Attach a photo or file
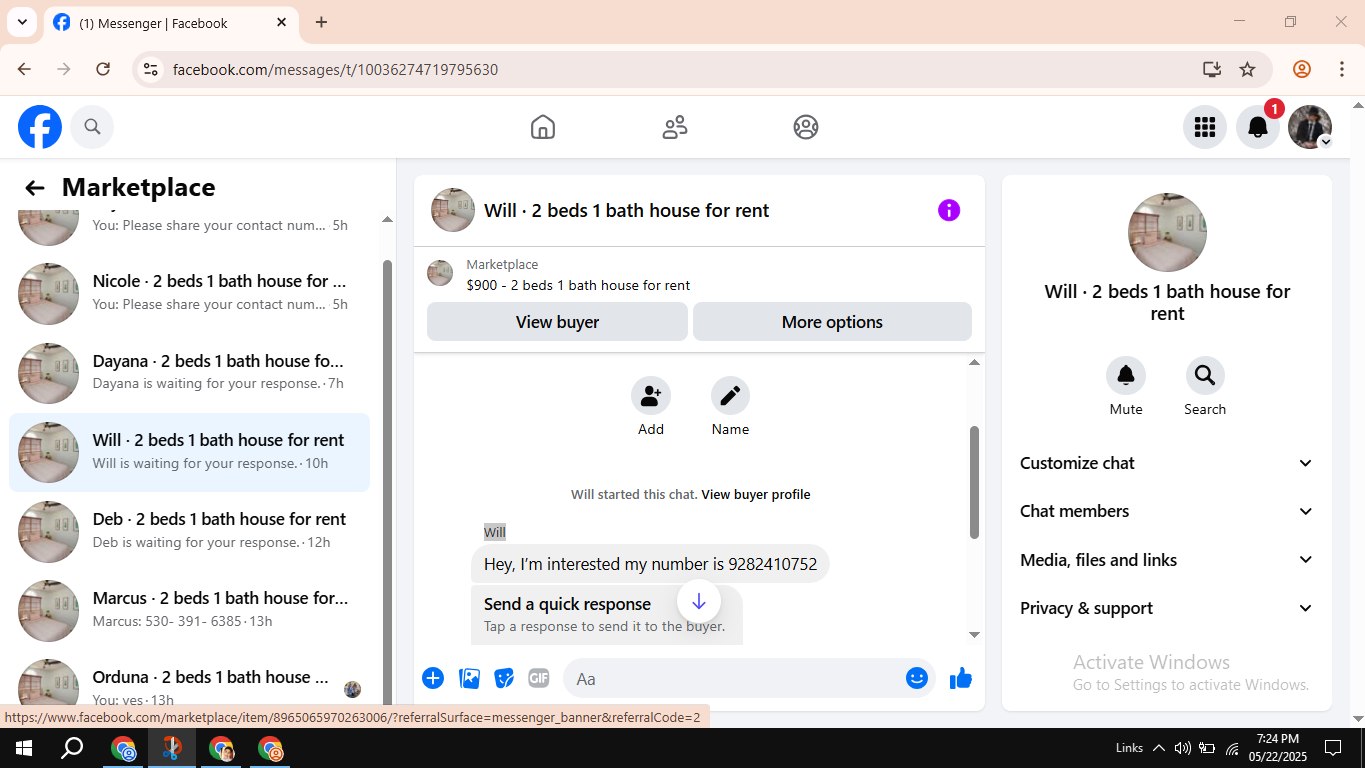 coord(469,678)
